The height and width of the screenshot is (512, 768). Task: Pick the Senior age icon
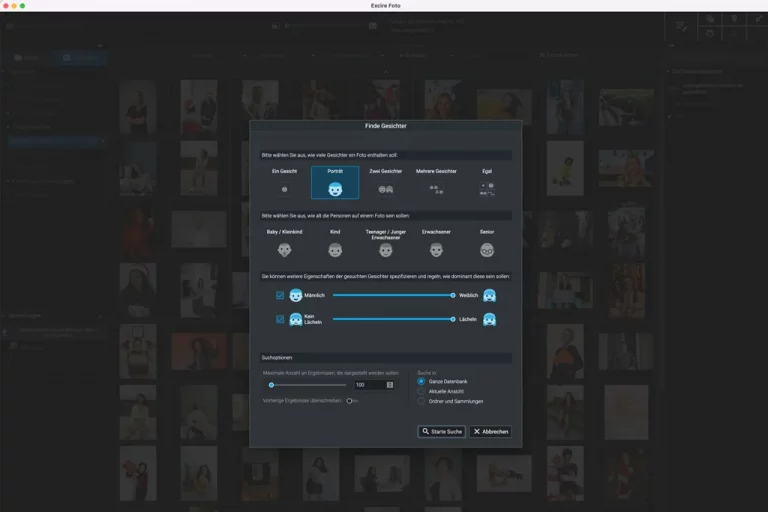point(487,250)
